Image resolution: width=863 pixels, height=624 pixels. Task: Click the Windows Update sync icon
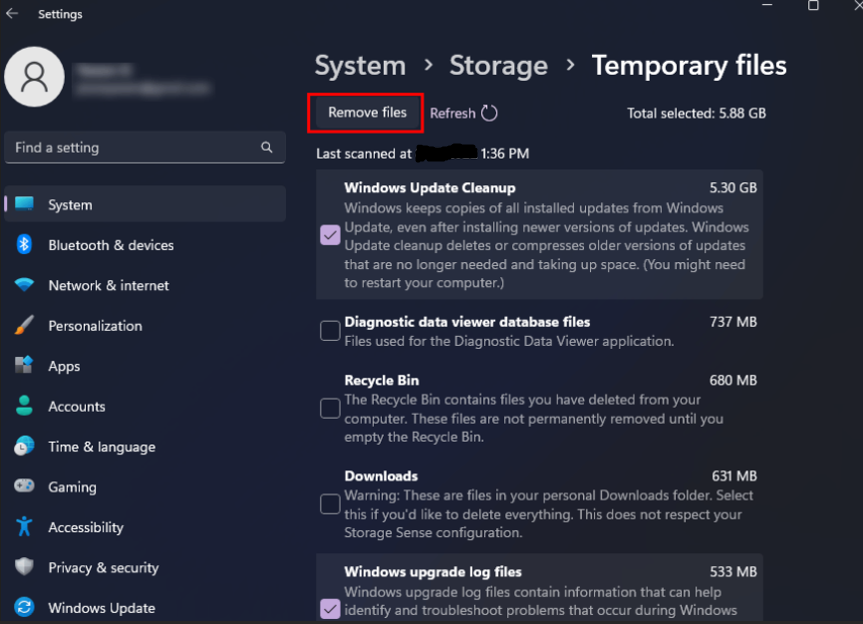point(24,607)
